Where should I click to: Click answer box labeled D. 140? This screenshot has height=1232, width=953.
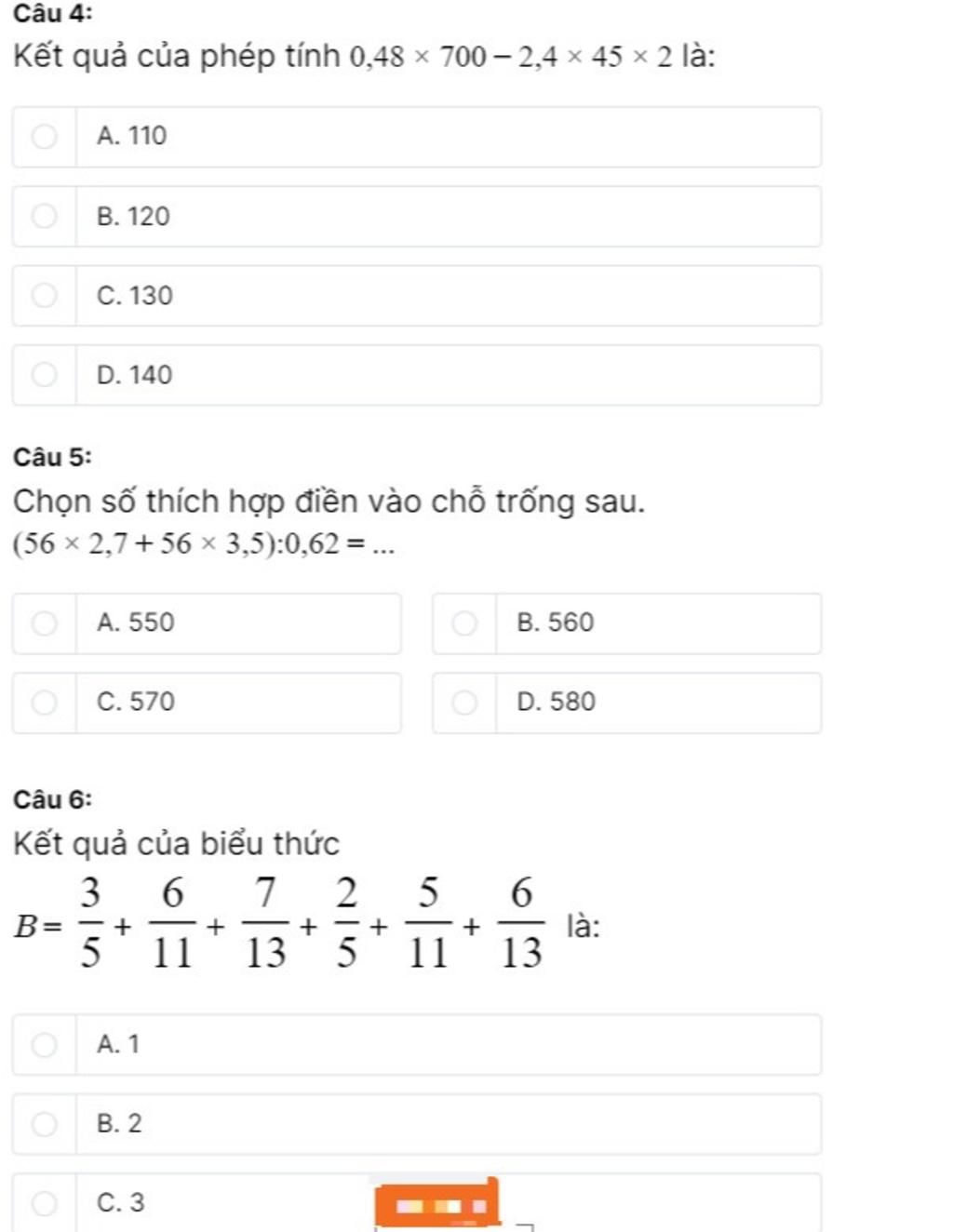coord(417,375)
